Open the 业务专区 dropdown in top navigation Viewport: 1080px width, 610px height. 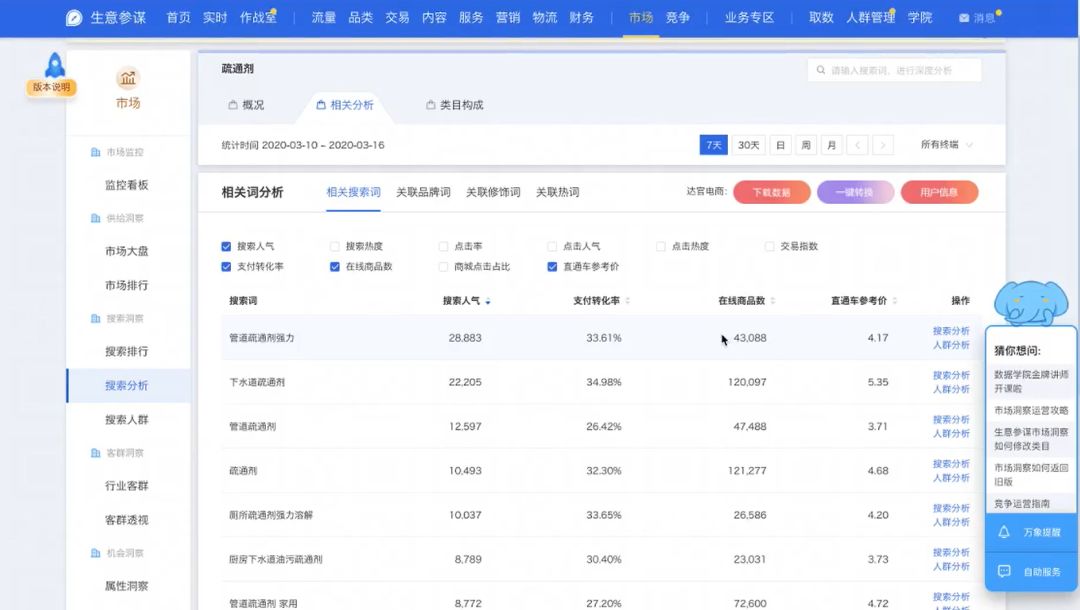(x=750, y=17)
